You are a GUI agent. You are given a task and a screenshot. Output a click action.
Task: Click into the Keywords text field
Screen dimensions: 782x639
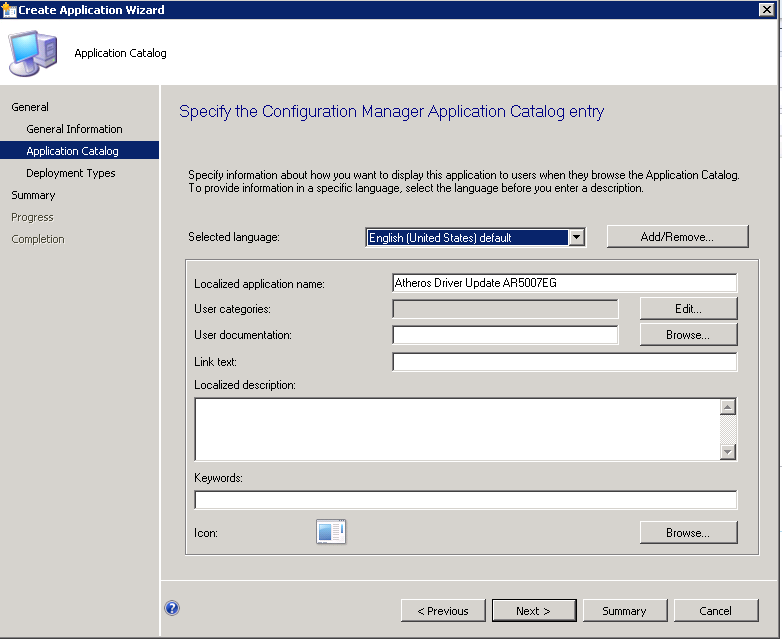pyautogui.click(x=465, y=500)
